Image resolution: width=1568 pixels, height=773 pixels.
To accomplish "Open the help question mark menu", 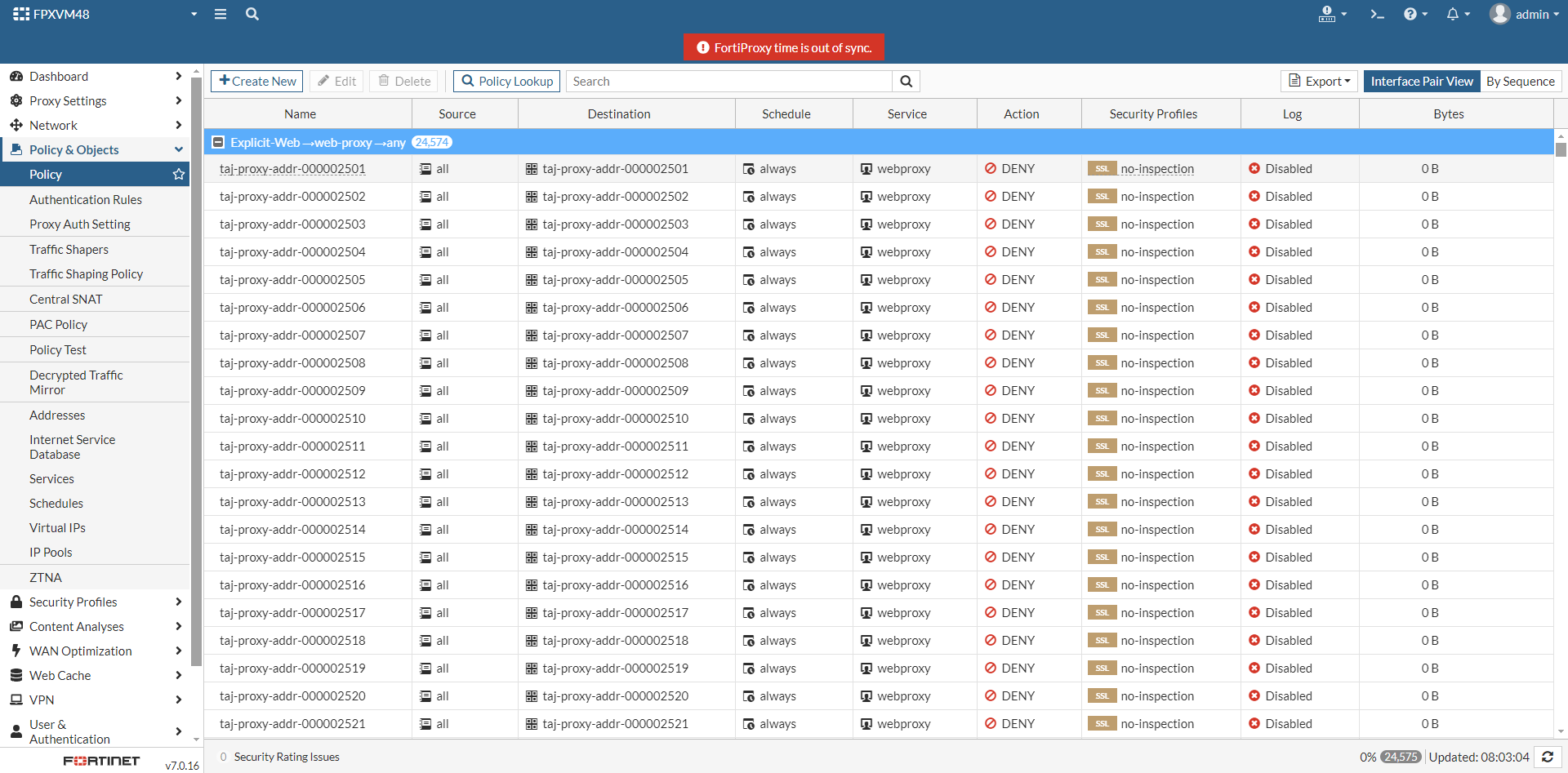I will (x=1410, y=14).
